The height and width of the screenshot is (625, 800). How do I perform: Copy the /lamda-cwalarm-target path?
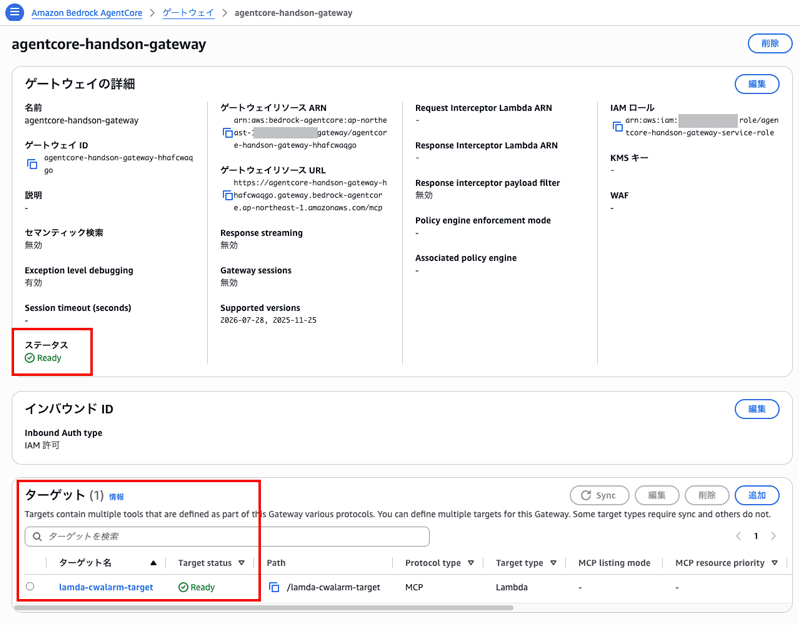(x=274, y=587)
